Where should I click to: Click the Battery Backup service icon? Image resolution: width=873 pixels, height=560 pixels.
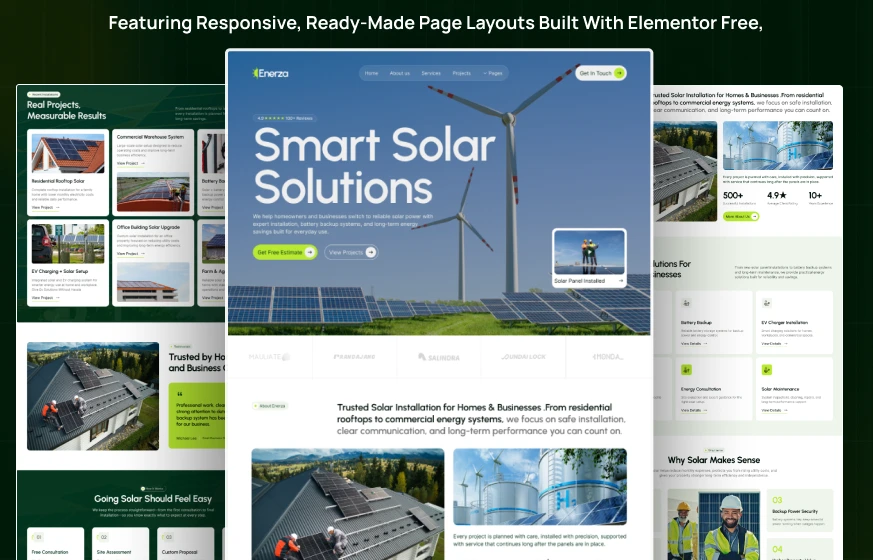(686, 303)
